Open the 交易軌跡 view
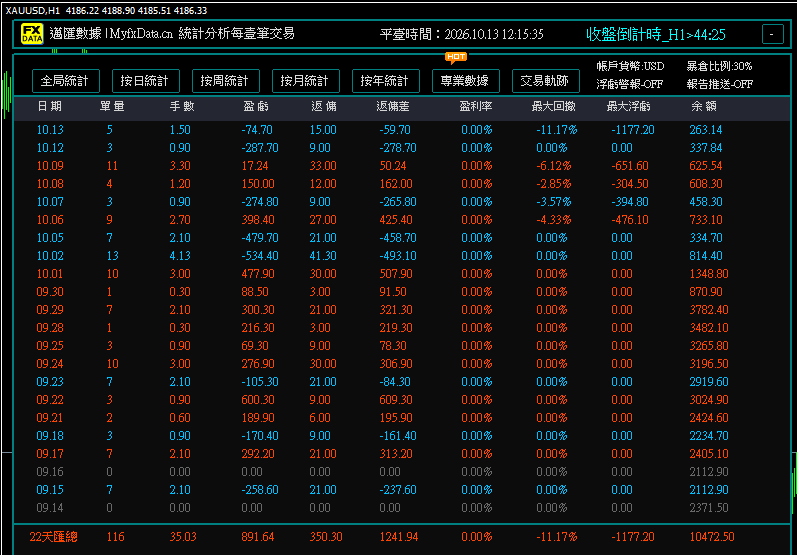The image size is (797, 555). pyautogui.click(x=546, y=81)
